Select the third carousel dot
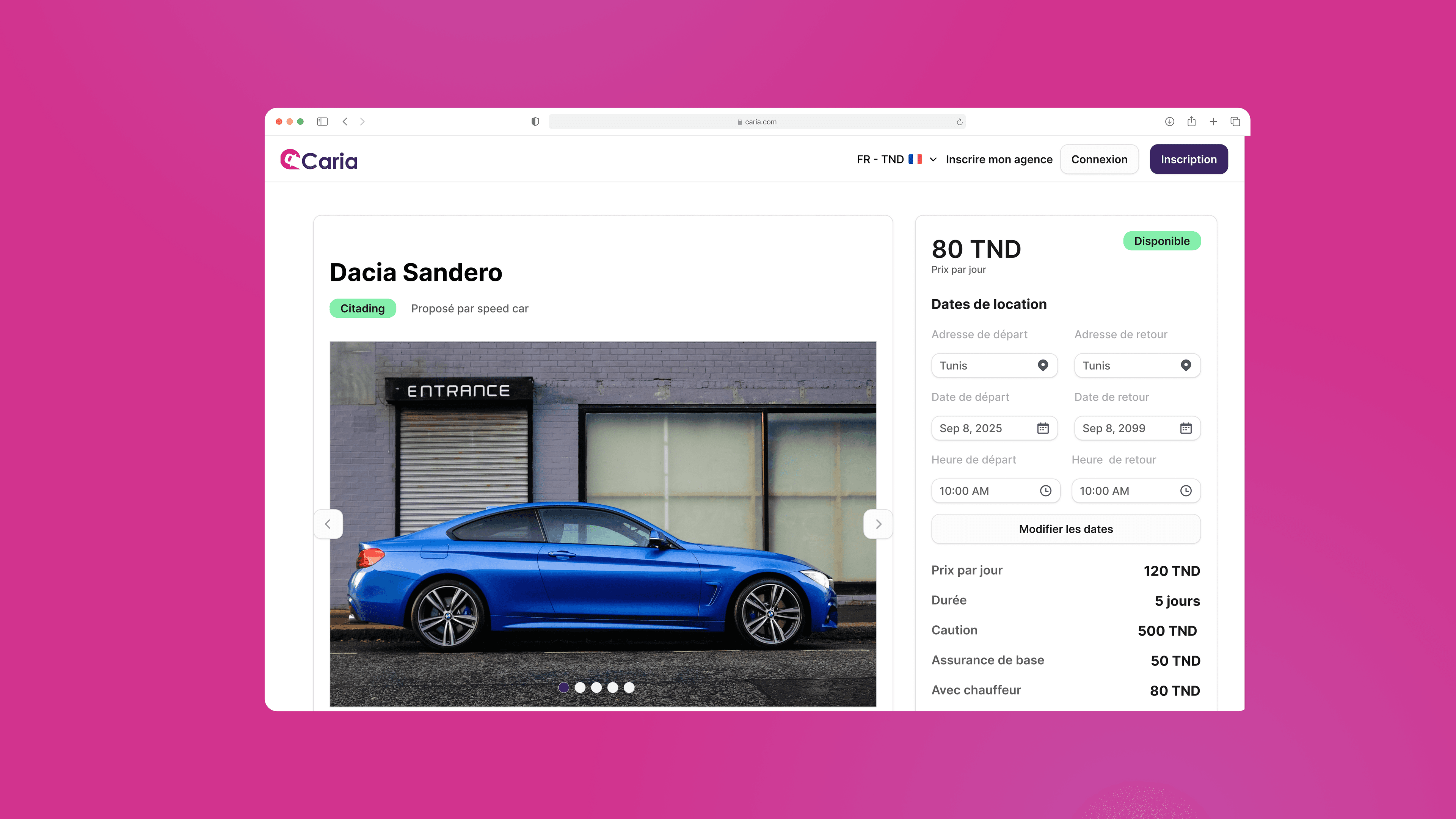The width and height of the screenshot is (1456, 819). (x=596, y=687)
